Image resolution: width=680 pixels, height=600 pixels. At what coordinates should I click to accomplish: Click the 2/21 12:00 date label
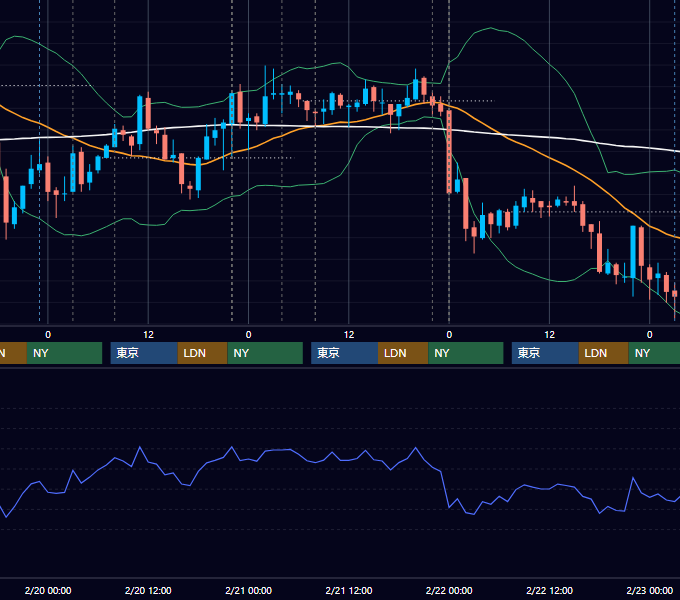(349, 590)
